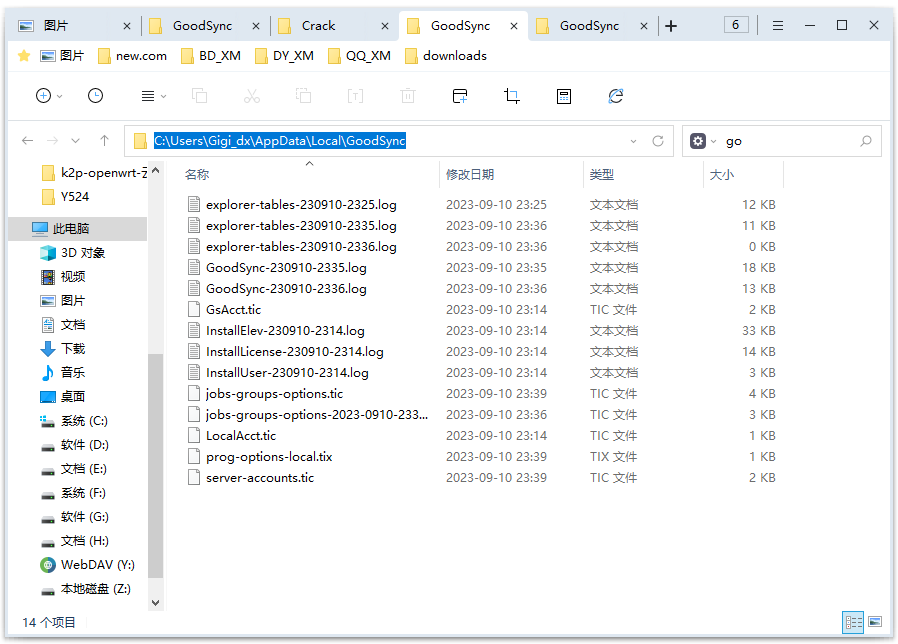Select file server-accounts.tic
The height and width of the screenshot is (644, 898).
[259, 478]
